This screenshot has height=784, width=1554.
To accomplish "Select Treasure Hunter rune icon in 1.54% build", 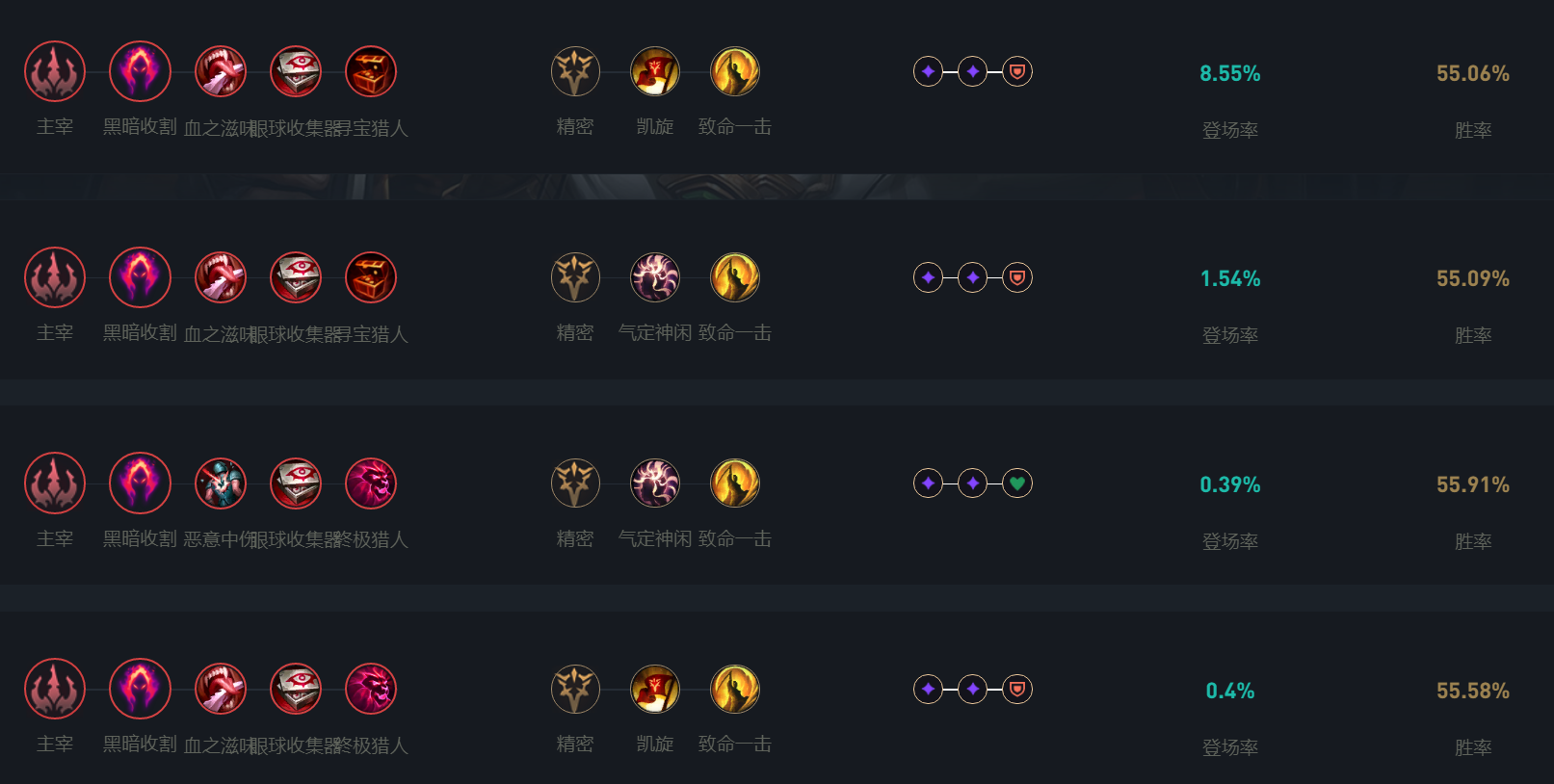I will (x=371, y=277).
